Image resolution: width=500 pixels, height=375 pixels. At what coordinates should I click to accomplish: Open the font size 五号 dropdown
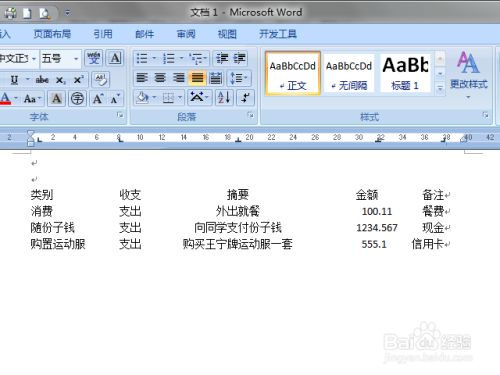(76, 59)
